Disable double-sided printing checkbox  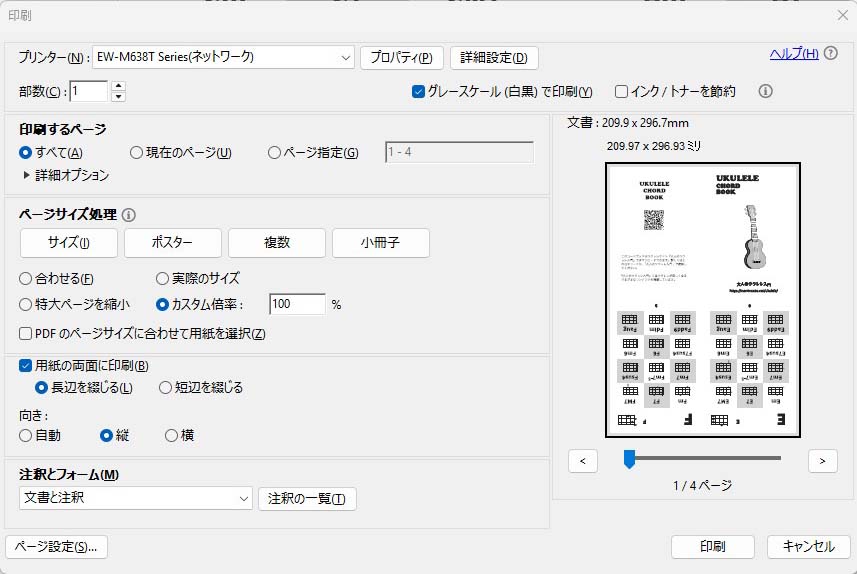coord(26,366)
